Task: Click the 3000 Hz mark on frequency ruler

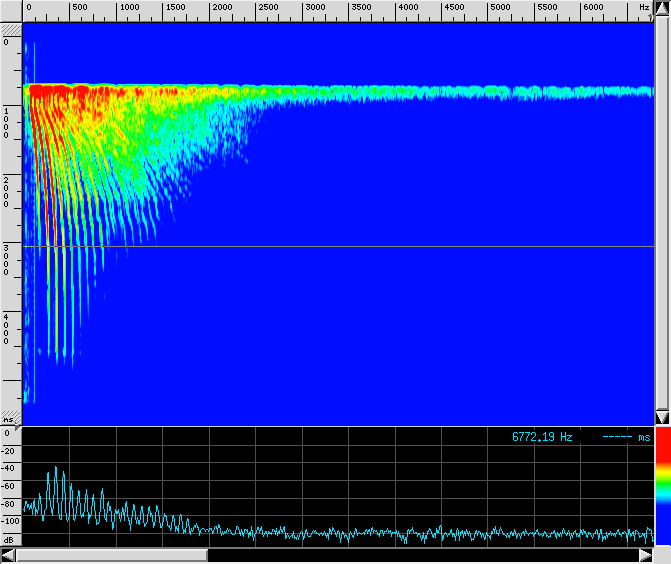Action: (x=314, y=7)
